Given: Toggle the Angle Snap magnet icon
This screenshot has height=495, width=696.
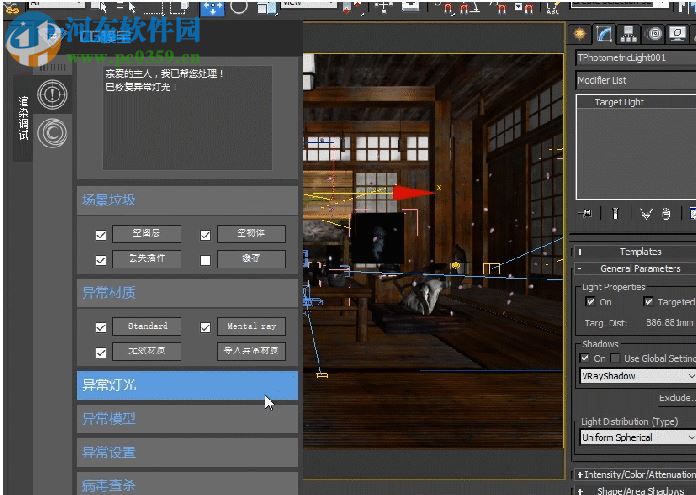Looking at the screenshot, I should (469, 8).
